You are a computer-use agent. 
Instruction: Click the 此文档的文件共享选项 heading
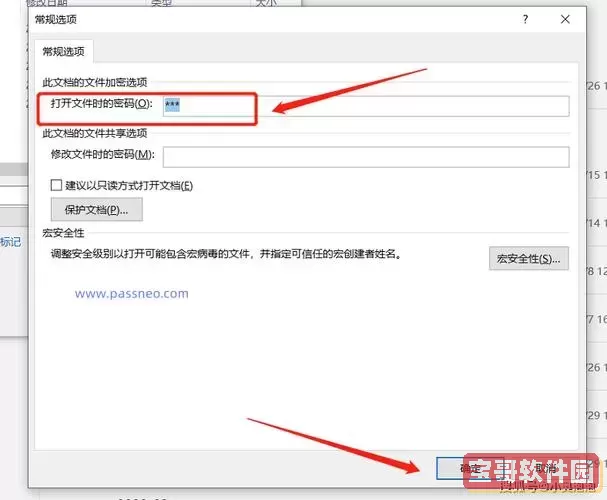(x=95, y=133)
